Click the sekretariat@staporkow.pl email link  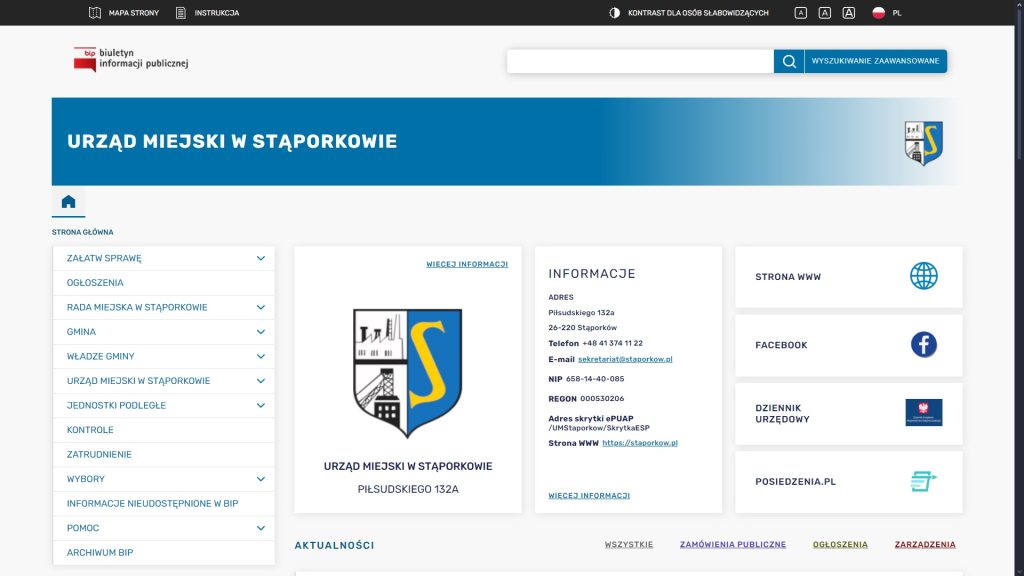(625, 359)
